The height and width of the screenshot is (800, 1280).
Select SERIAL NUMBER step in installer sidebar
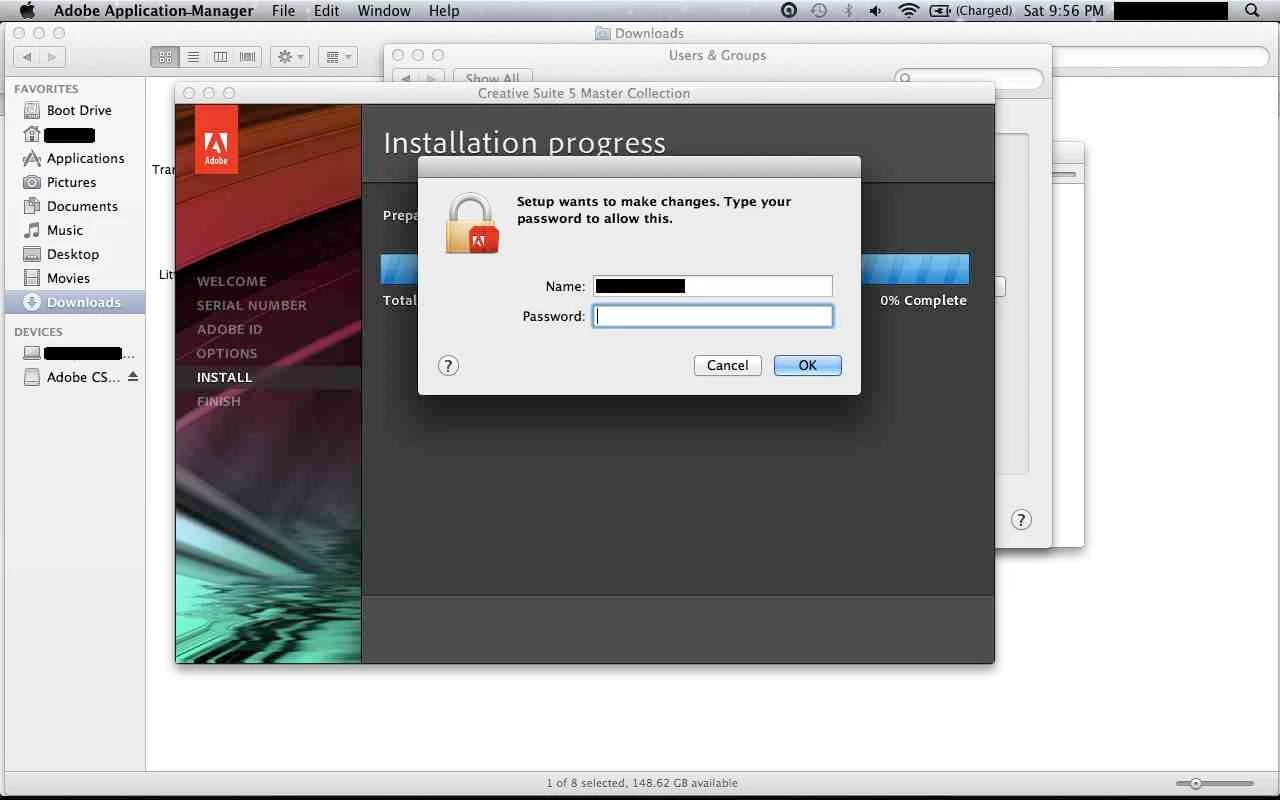tap(252, 305)
